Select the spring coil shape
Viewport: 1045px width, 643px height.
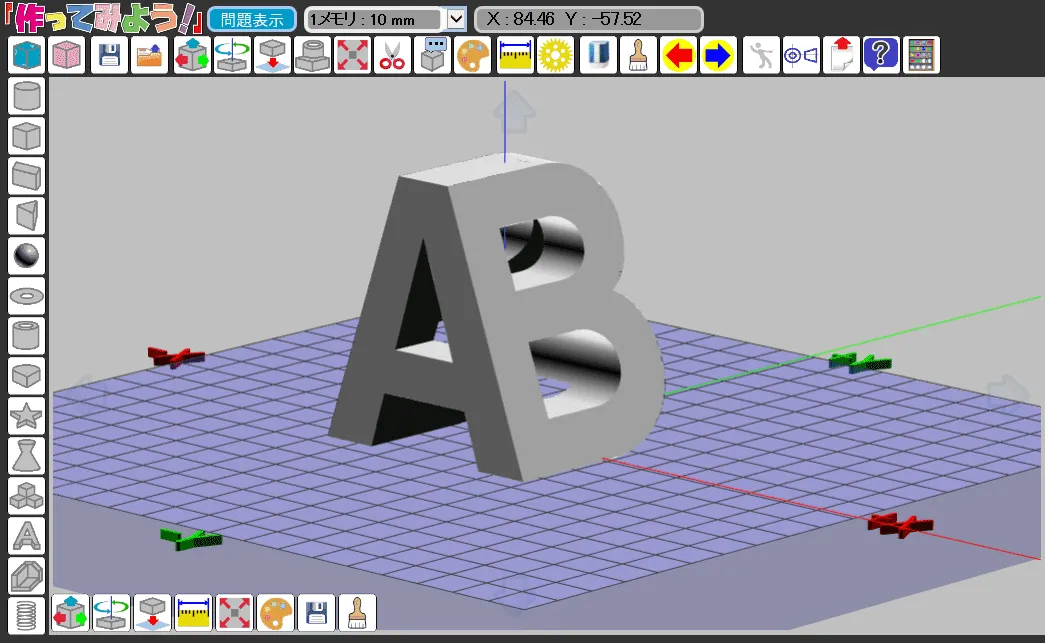pos(26,614)
